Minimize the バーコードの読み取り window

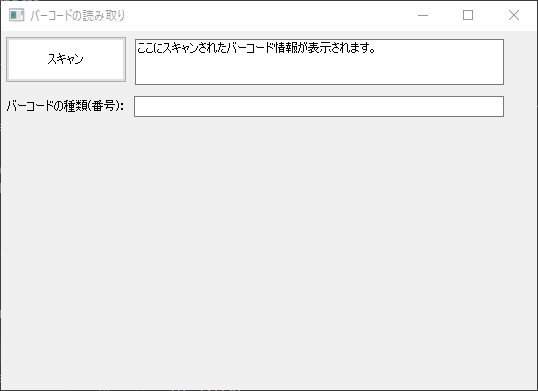click(x=423, y=15)
